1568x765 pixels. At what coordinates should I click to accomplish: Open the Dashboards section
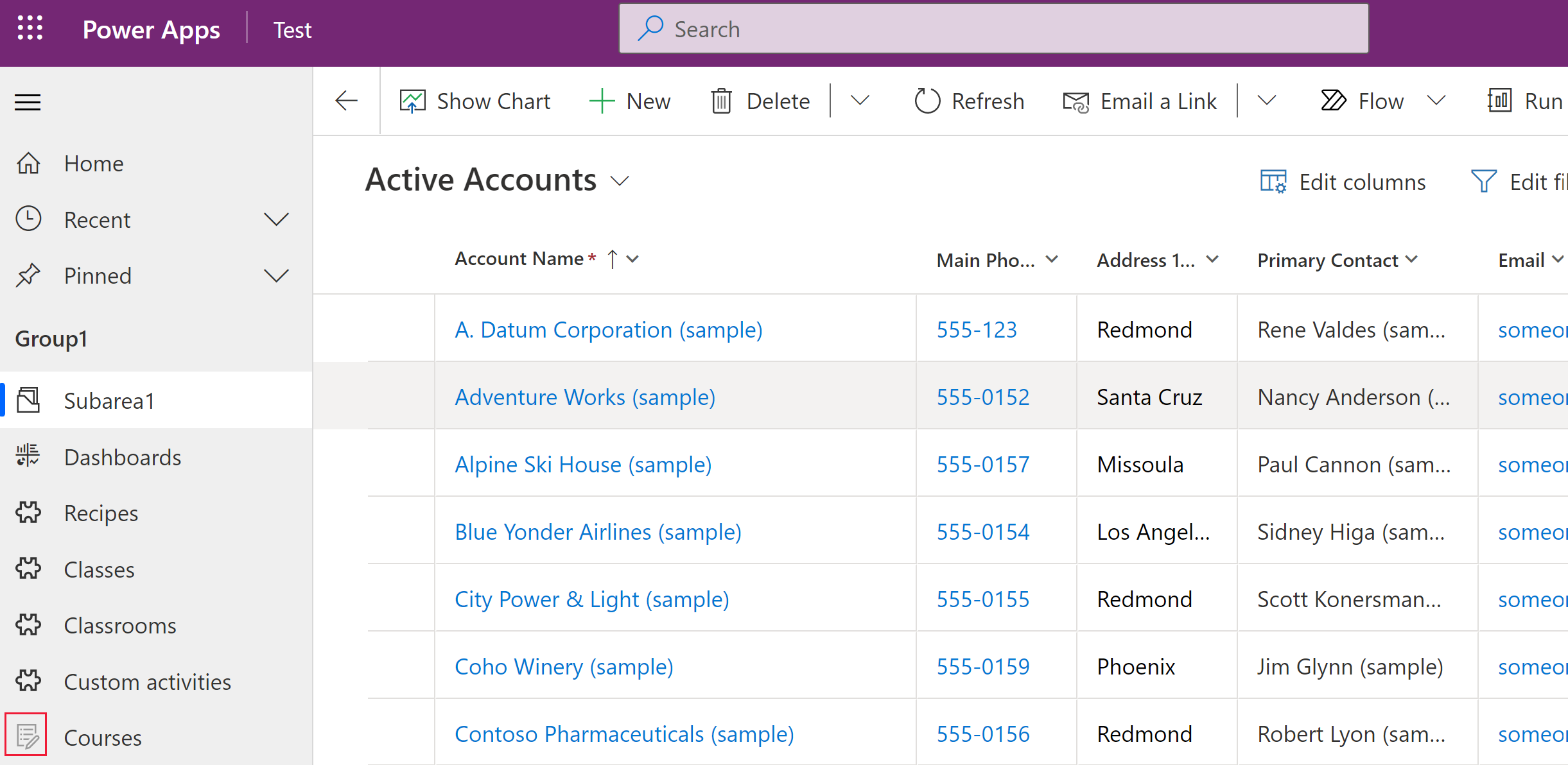tap(121, 457)
